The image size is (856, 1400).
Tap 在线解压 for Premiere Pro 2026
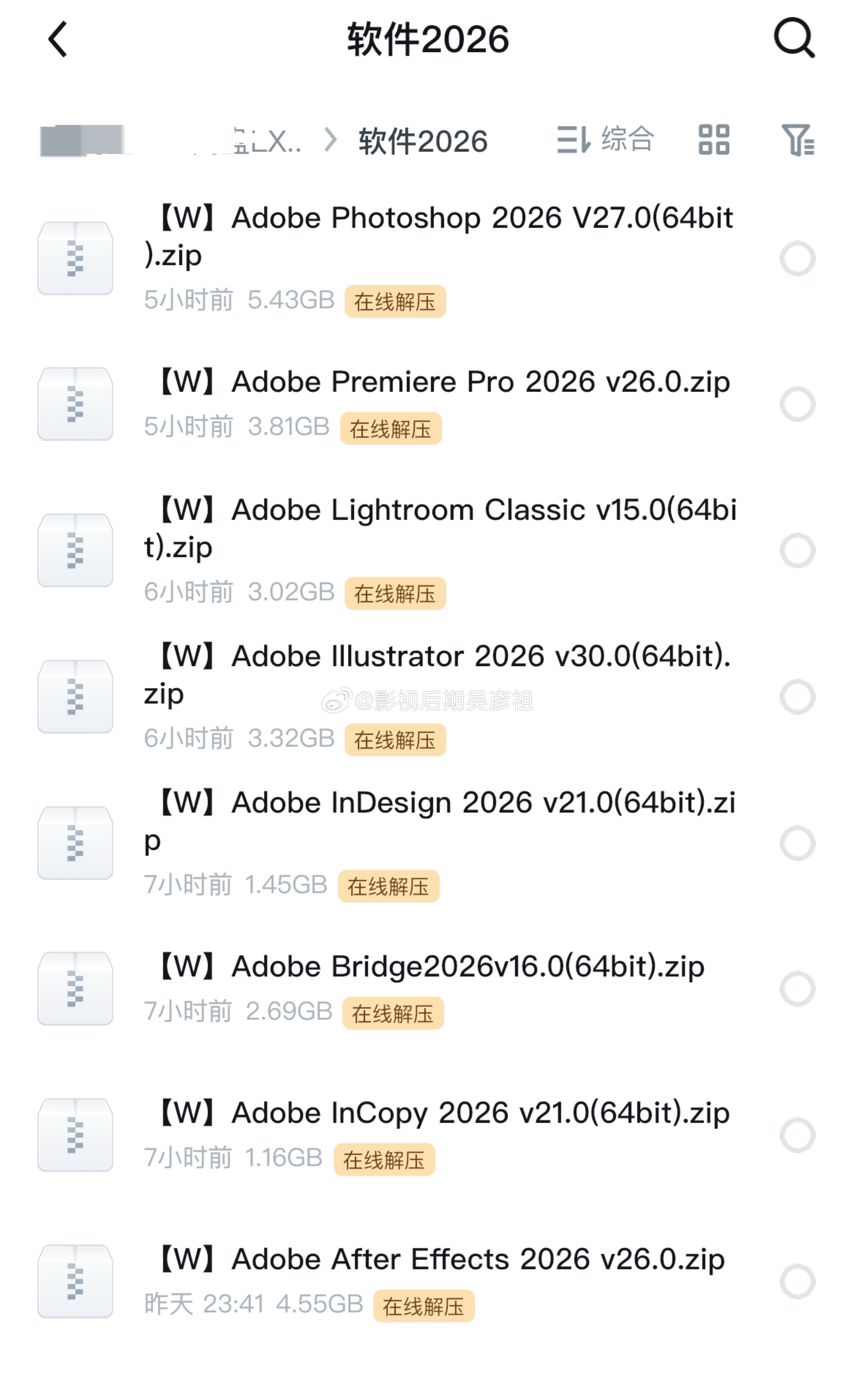pos(391,428)
